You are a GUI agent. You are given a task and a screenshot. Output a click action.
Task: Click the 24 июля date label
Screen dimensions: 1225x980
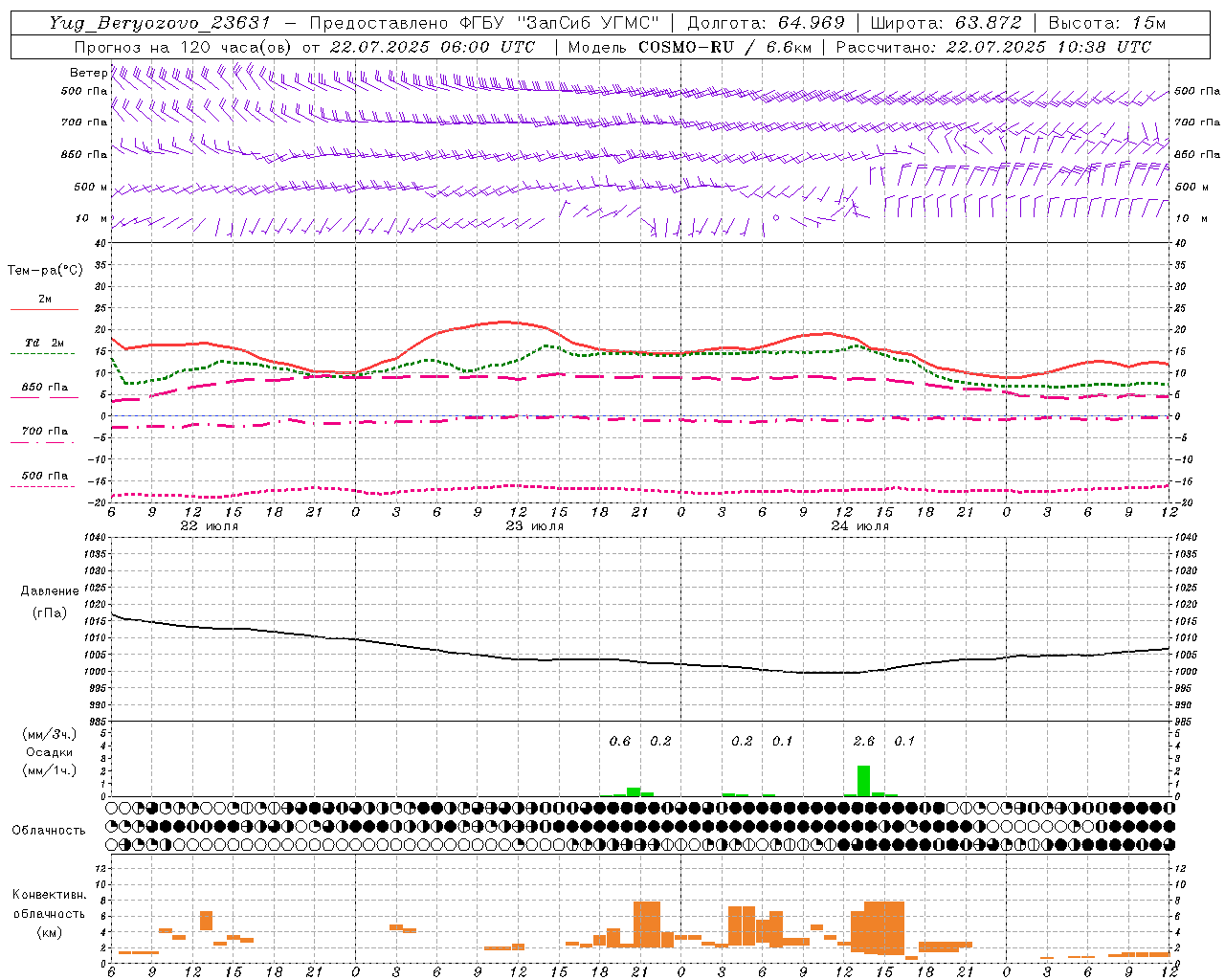pos(860,526)
